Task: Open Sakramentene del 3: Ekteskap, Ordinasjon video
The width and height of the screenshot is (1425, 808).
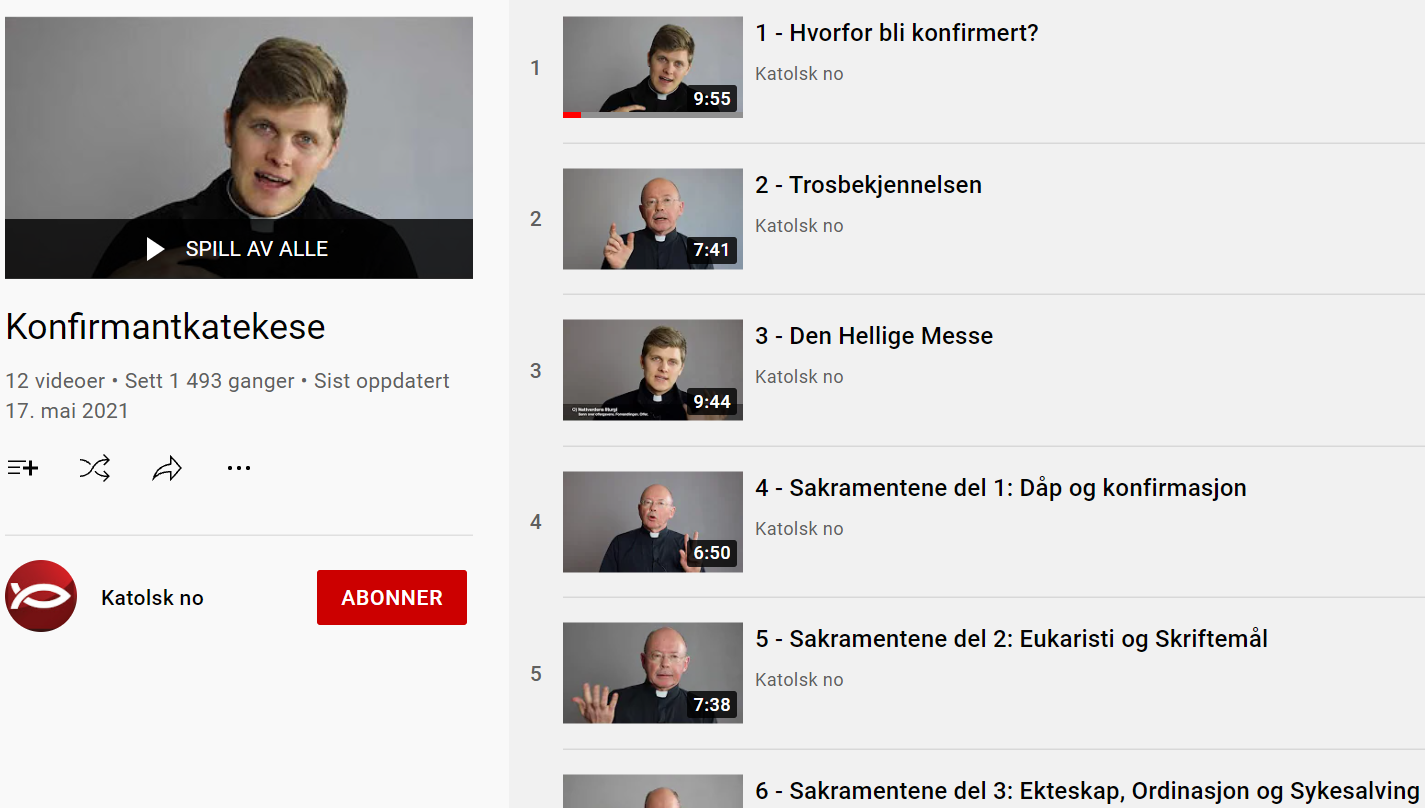Action: point(1087,791)
